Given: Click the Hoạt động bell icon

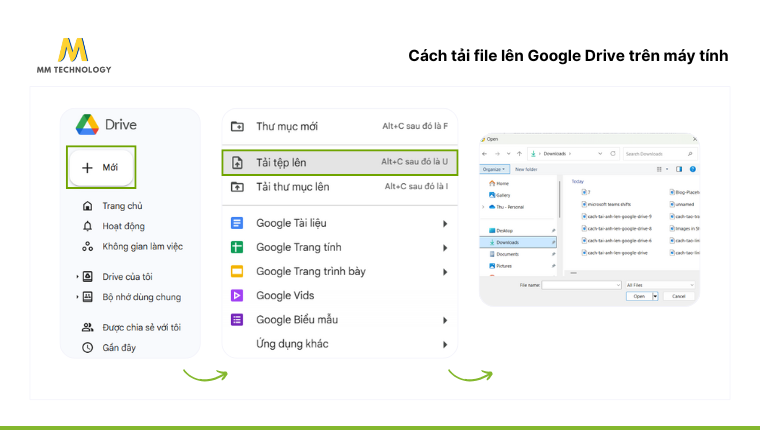Looking at the screenshot, I should [x=87, y=226].
